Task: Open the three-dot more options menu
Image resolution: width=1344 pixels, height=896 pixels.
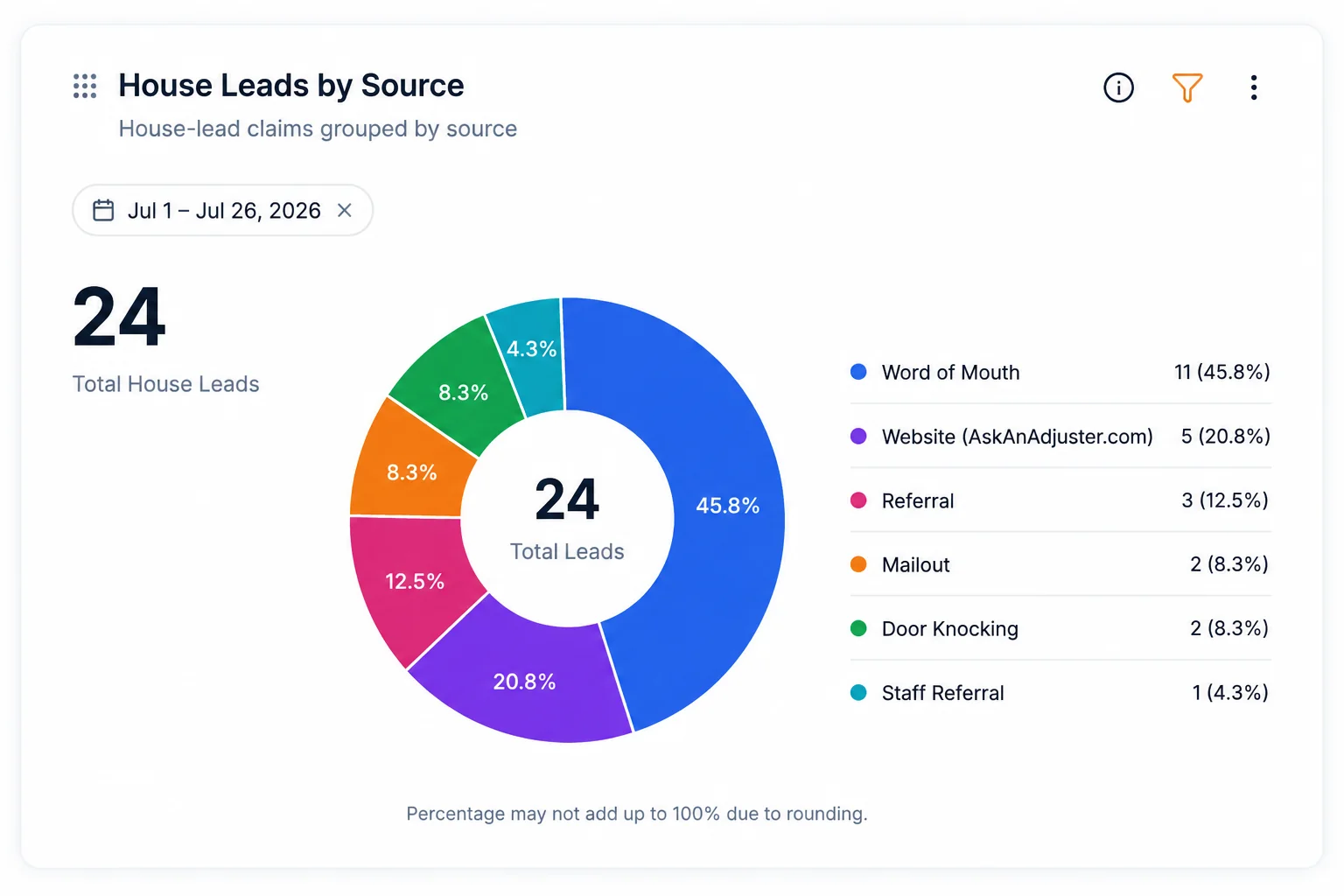Action: [x=1254, y=87]
